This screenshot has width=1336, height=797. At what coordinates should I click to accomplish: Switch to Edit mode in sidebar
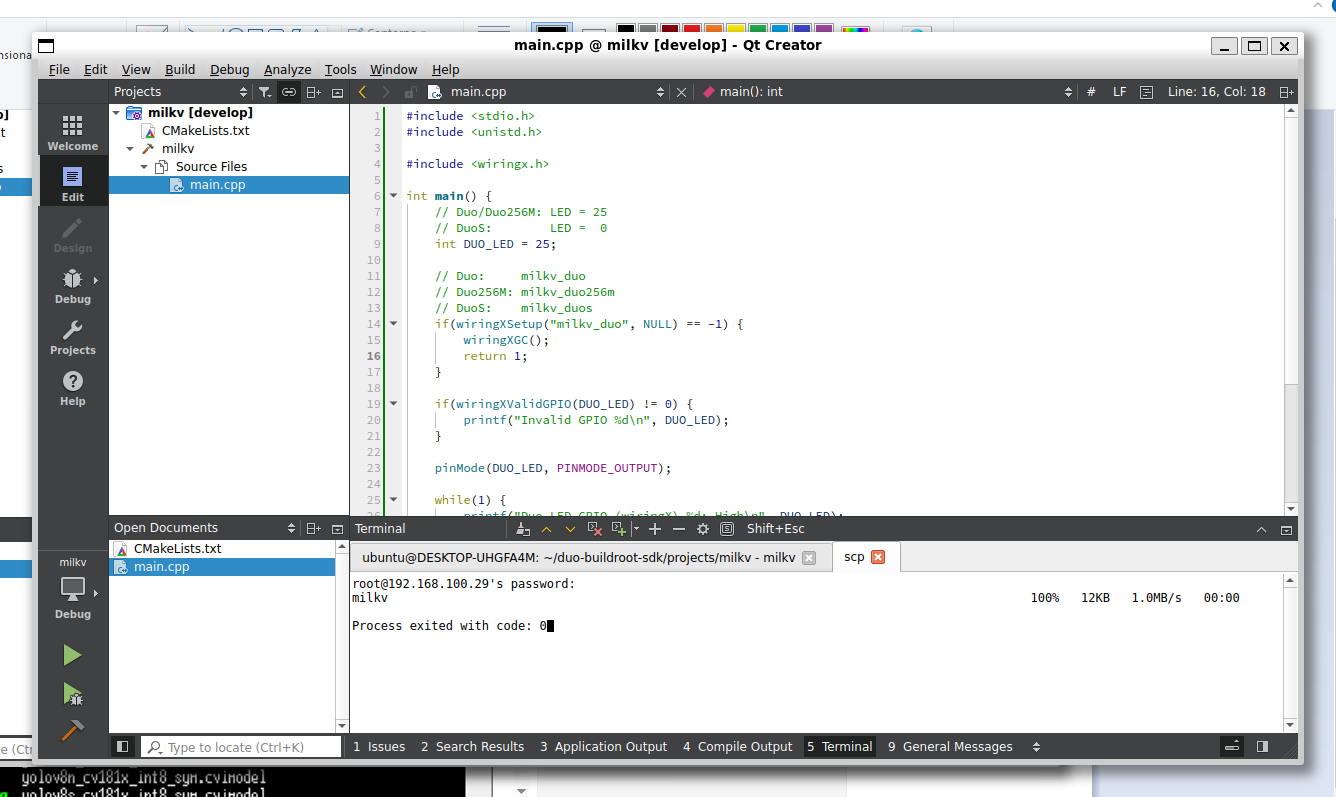coord(72,183)
